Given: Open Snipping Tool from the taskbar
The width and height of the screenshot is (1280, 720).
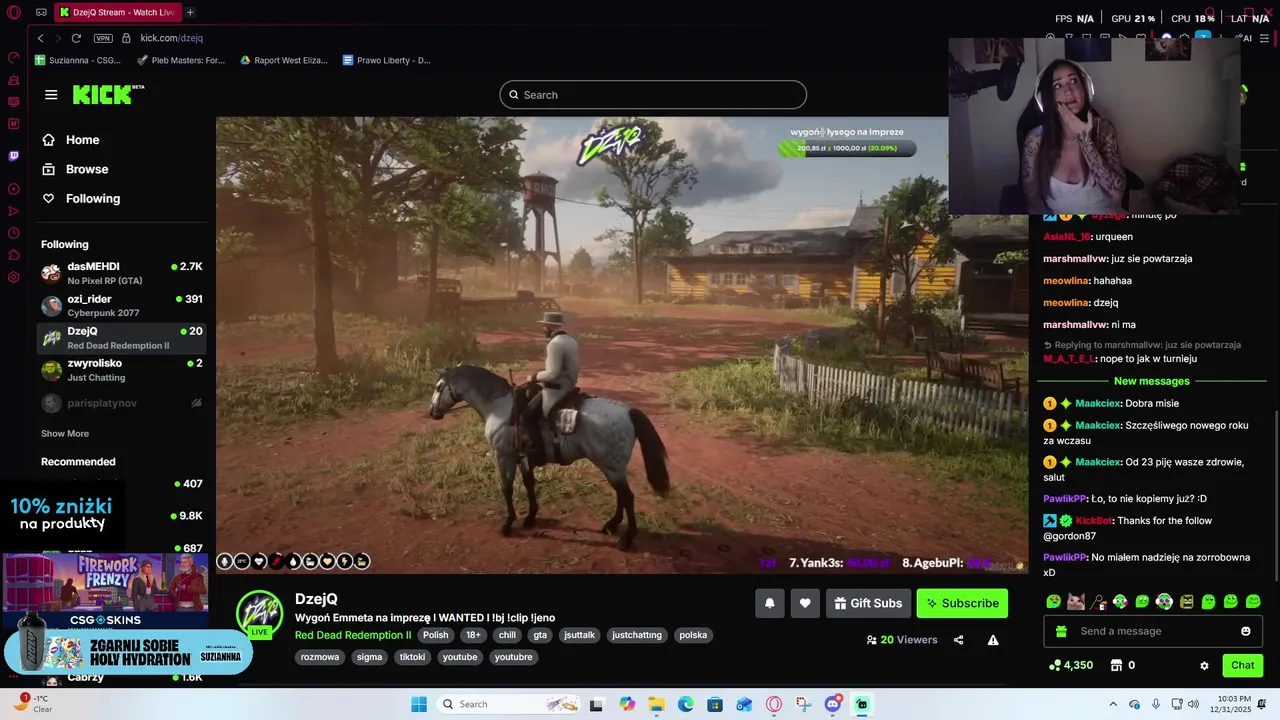Looking at the screenshot, I should coord(803,704).
